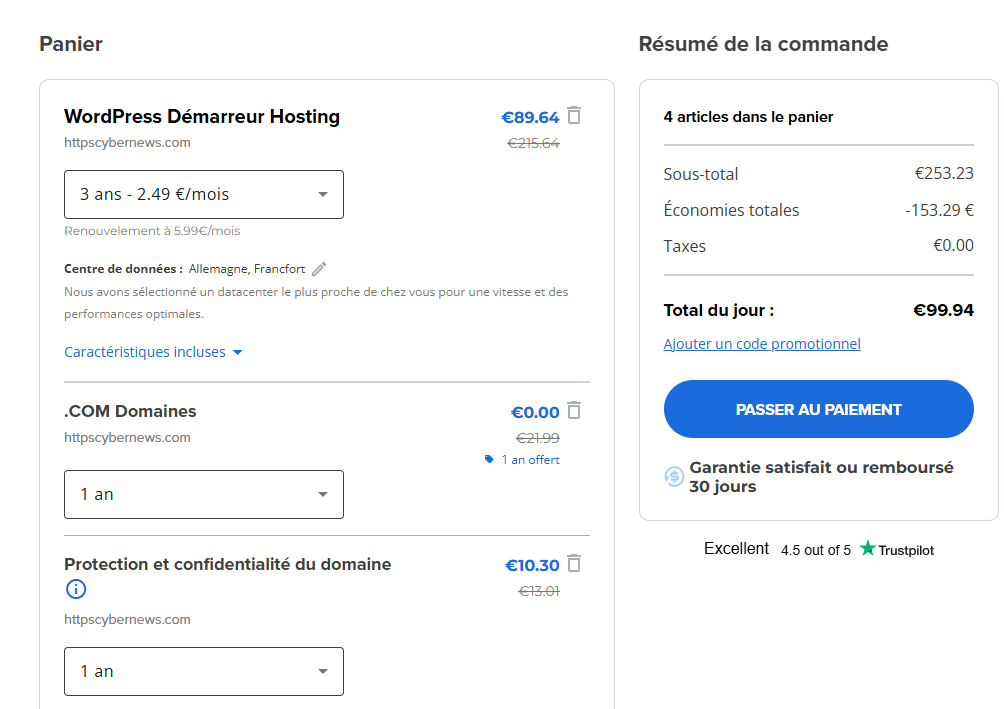The image size is (1004, 709).
Task: Click Garantie satisfait ou remboursé text
Action: tap(822, 477)
